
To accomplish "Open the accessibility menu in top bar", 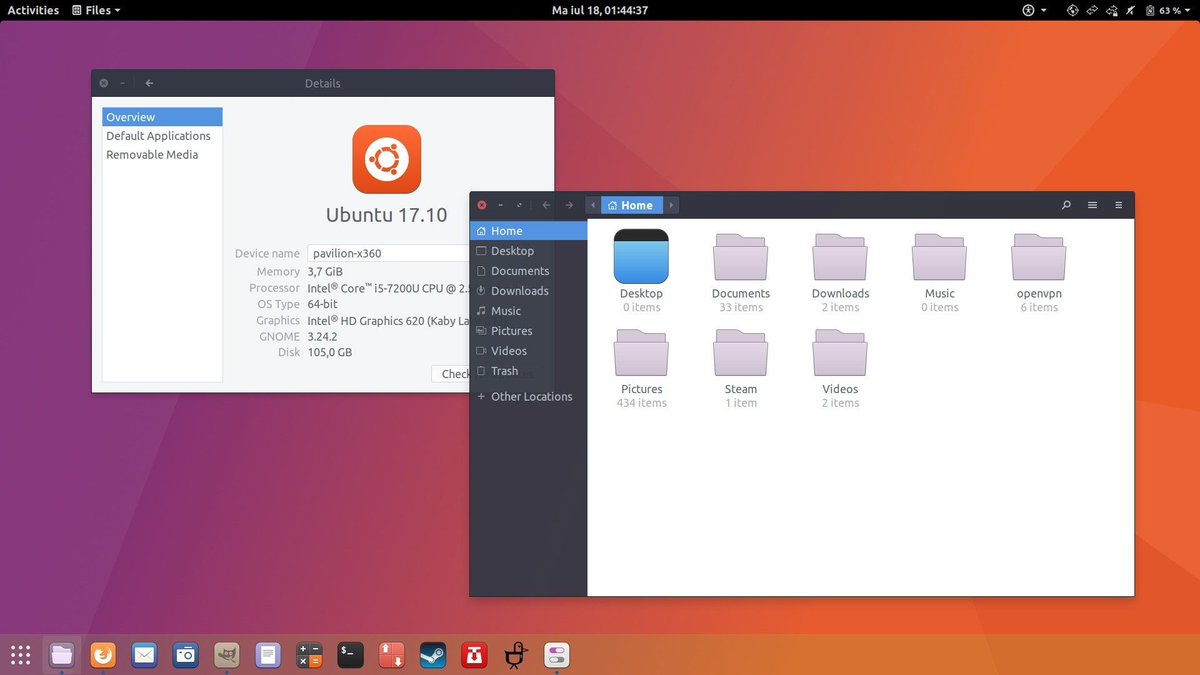I will pos(1033,10).
